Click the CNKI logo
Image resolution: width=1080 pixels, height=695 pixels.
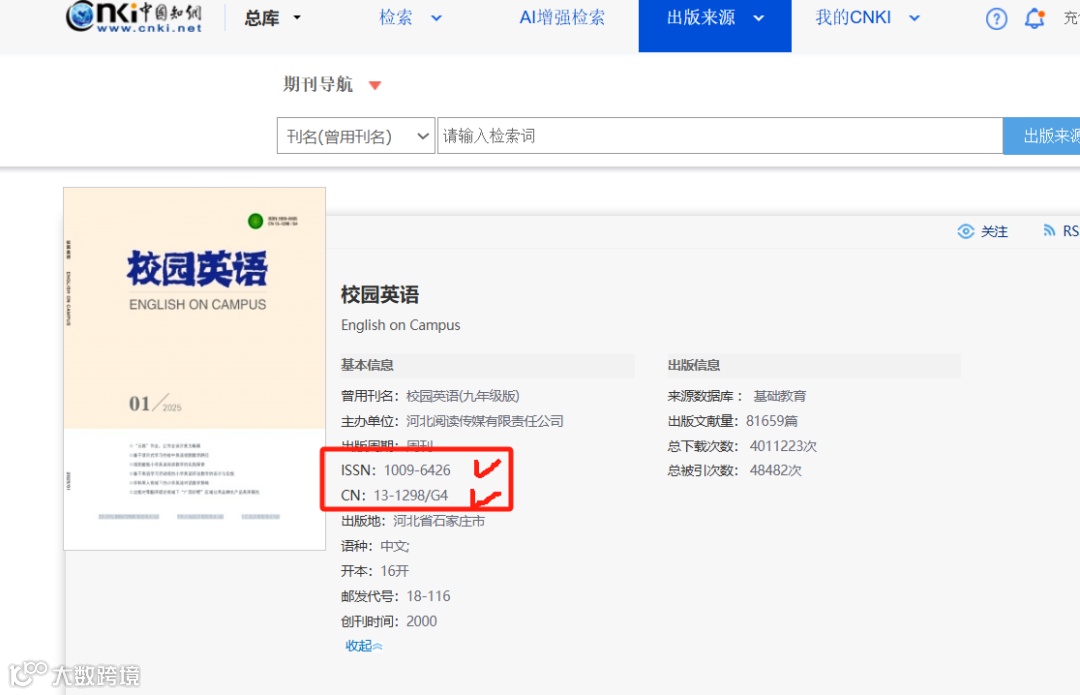pyautogui.click(x=134, y=17)
